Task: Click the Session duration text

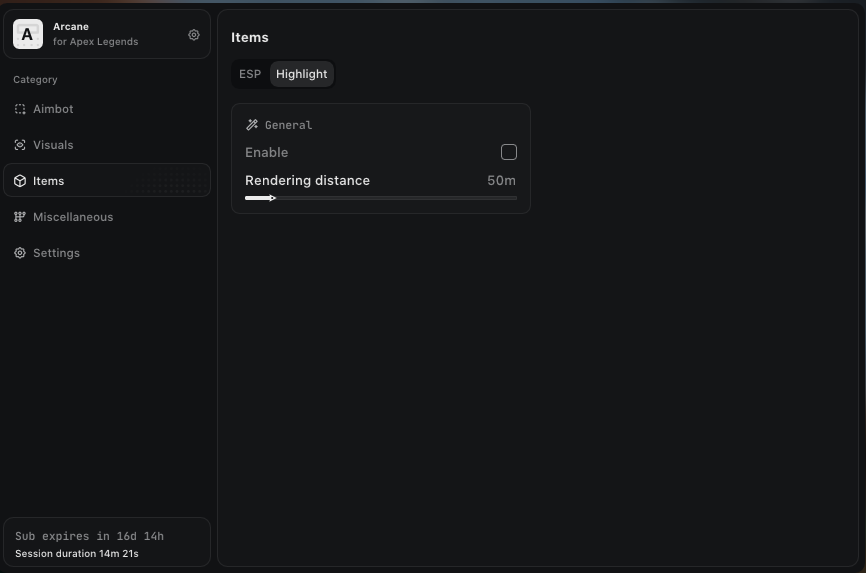Action: click(x=77, y=553)
